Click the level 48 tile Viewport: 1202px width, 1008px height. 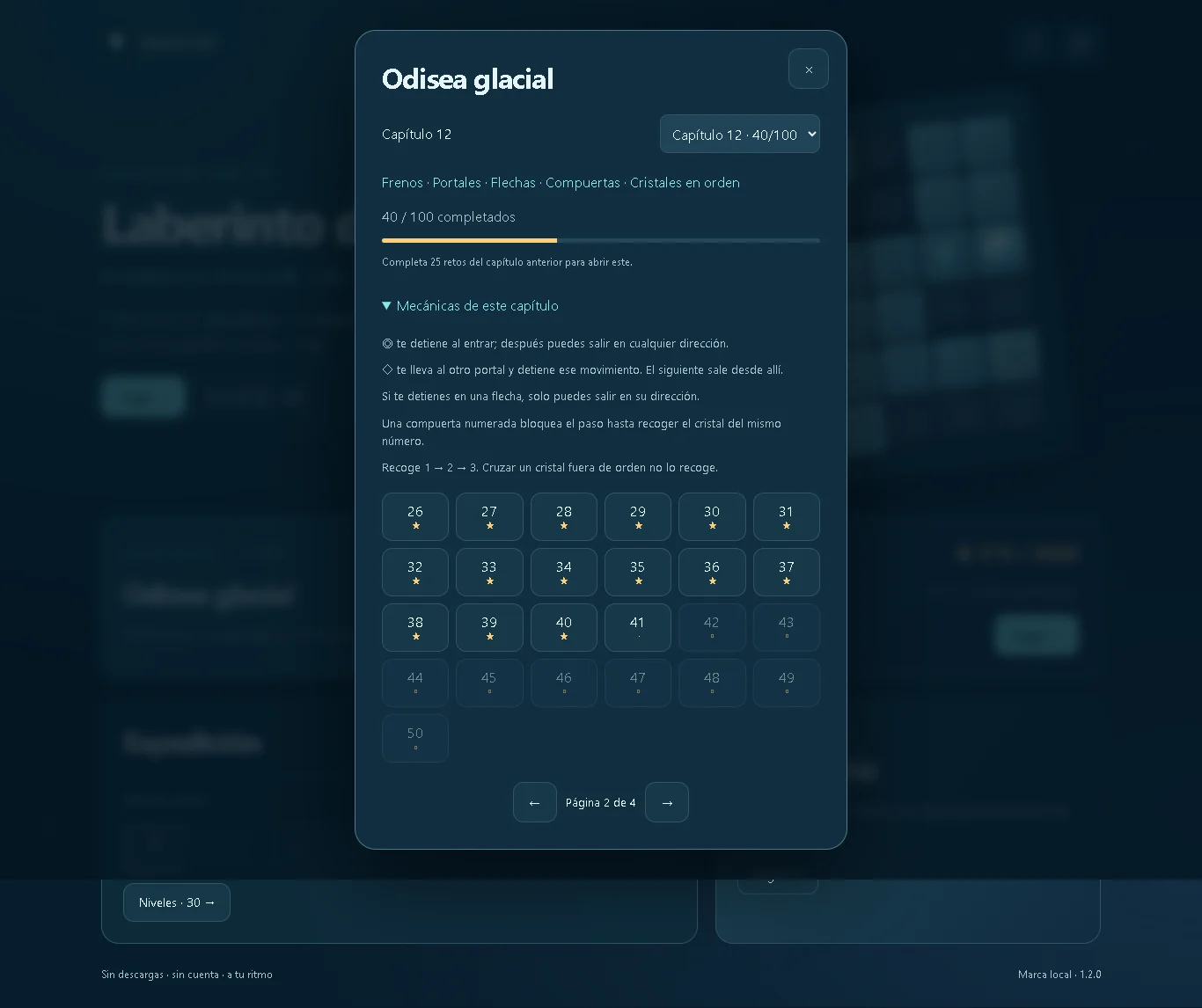point(712,683)
